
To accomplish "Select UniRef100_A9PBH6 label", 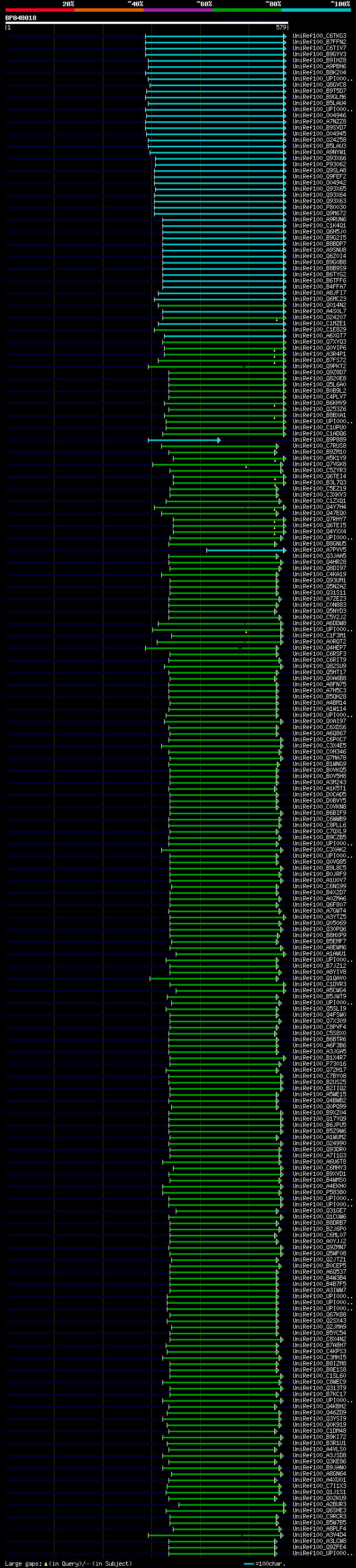I will click(319, 66).
